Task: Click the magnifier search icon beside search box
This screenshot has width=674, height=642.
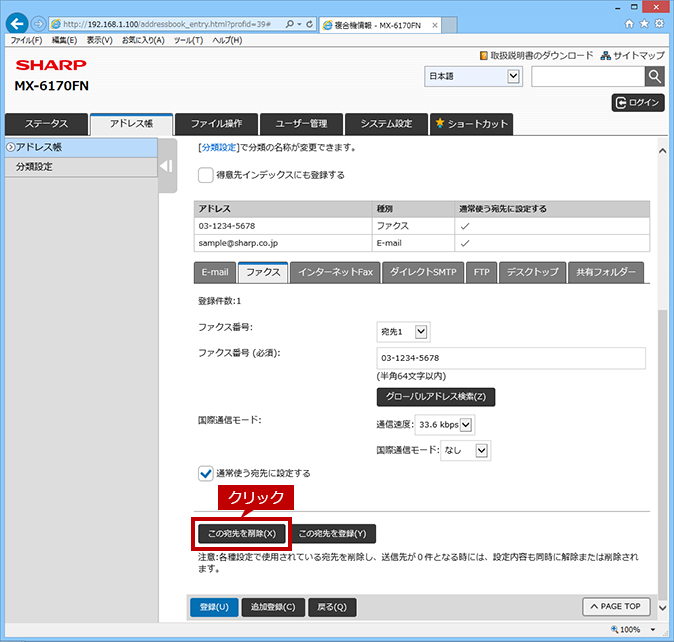Action: click(x=654, y=76)
